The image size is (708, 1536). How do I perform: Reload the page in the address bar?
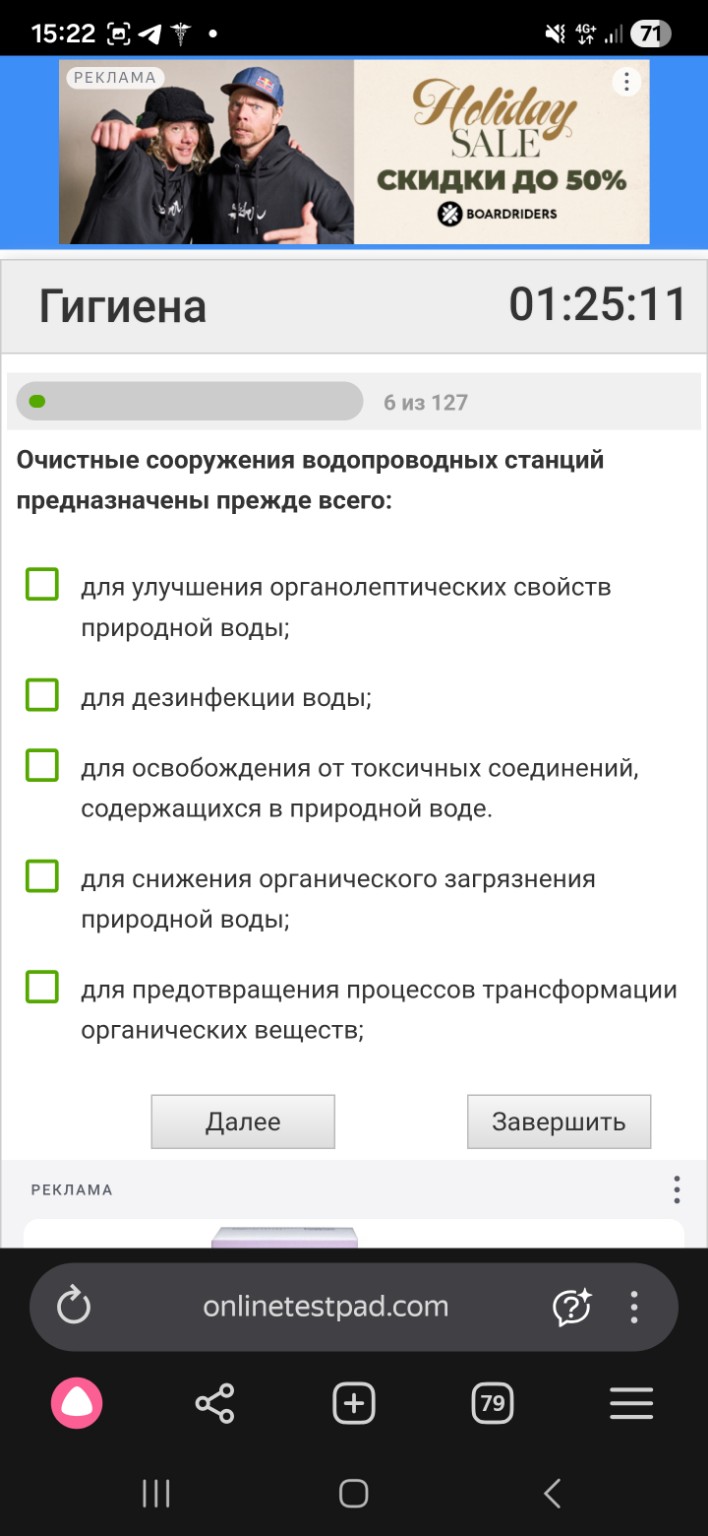tap(74, 1306)
